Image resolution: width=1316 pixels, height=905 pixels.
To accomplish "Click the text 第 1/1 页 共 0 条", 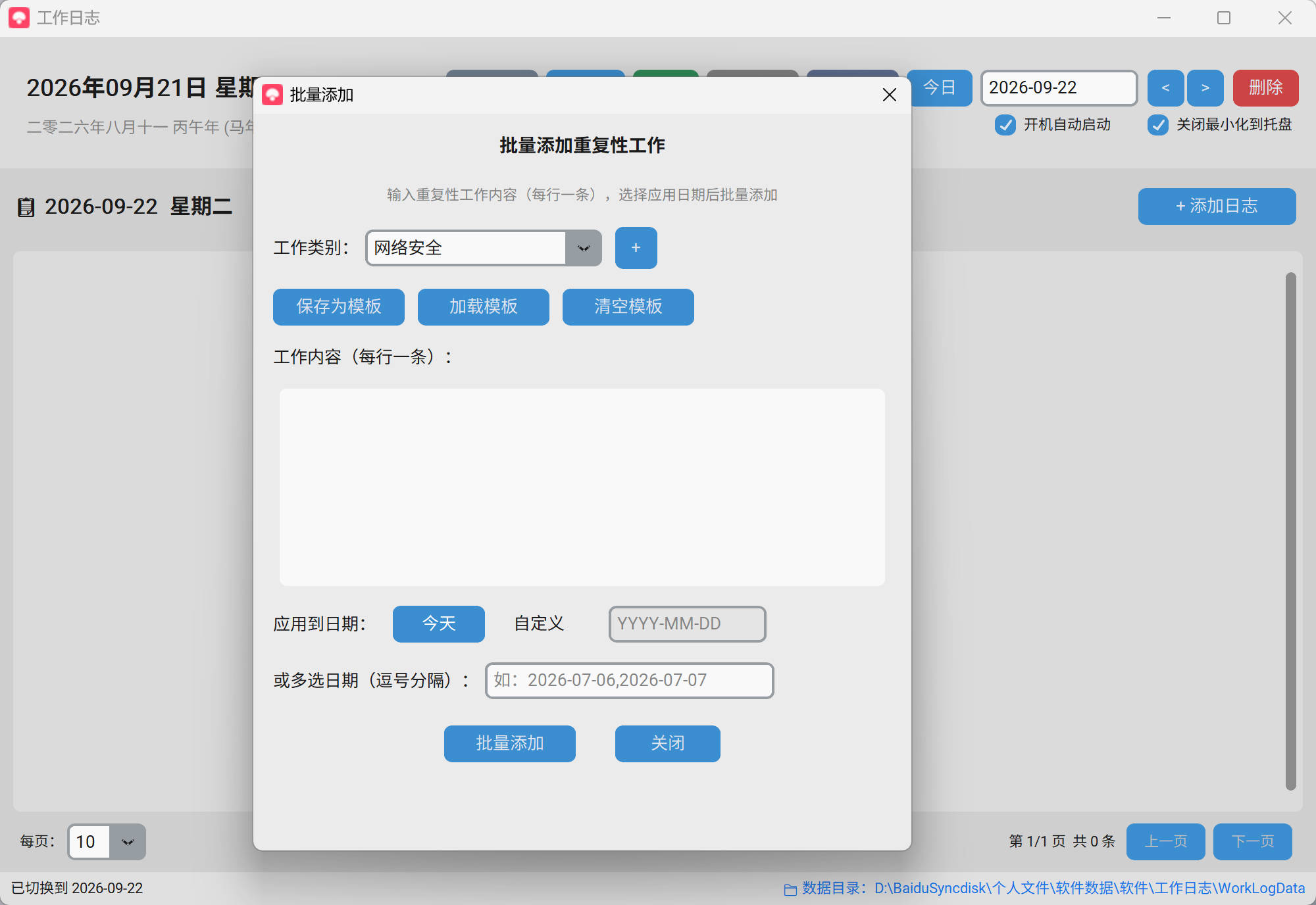I will pyautogui.click(x=1062, y=841).
